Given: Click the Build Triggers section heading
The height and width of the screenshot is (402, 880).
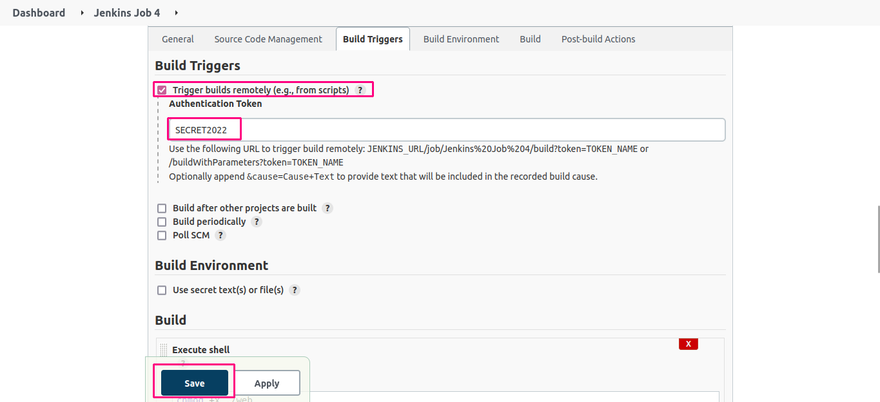Looking at the screenshot, I should click(198, 66).
